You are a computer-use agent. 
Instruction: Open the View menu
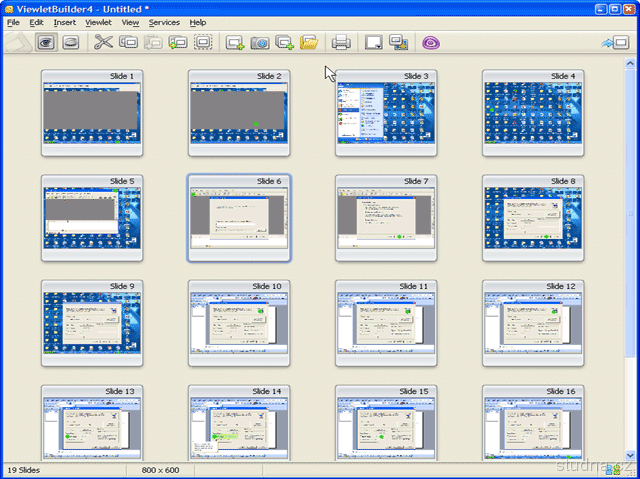(x=130, y=22)
